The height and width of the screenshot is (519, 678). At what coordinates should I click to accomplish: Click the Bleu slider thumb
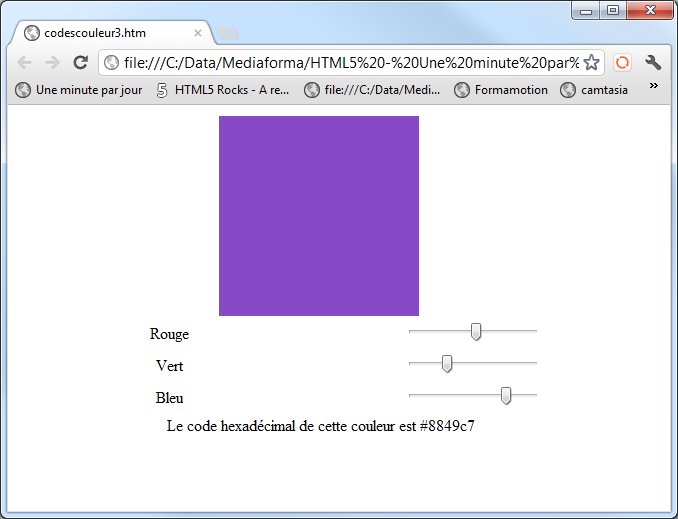pyautogui.click(x=506, y=396)
